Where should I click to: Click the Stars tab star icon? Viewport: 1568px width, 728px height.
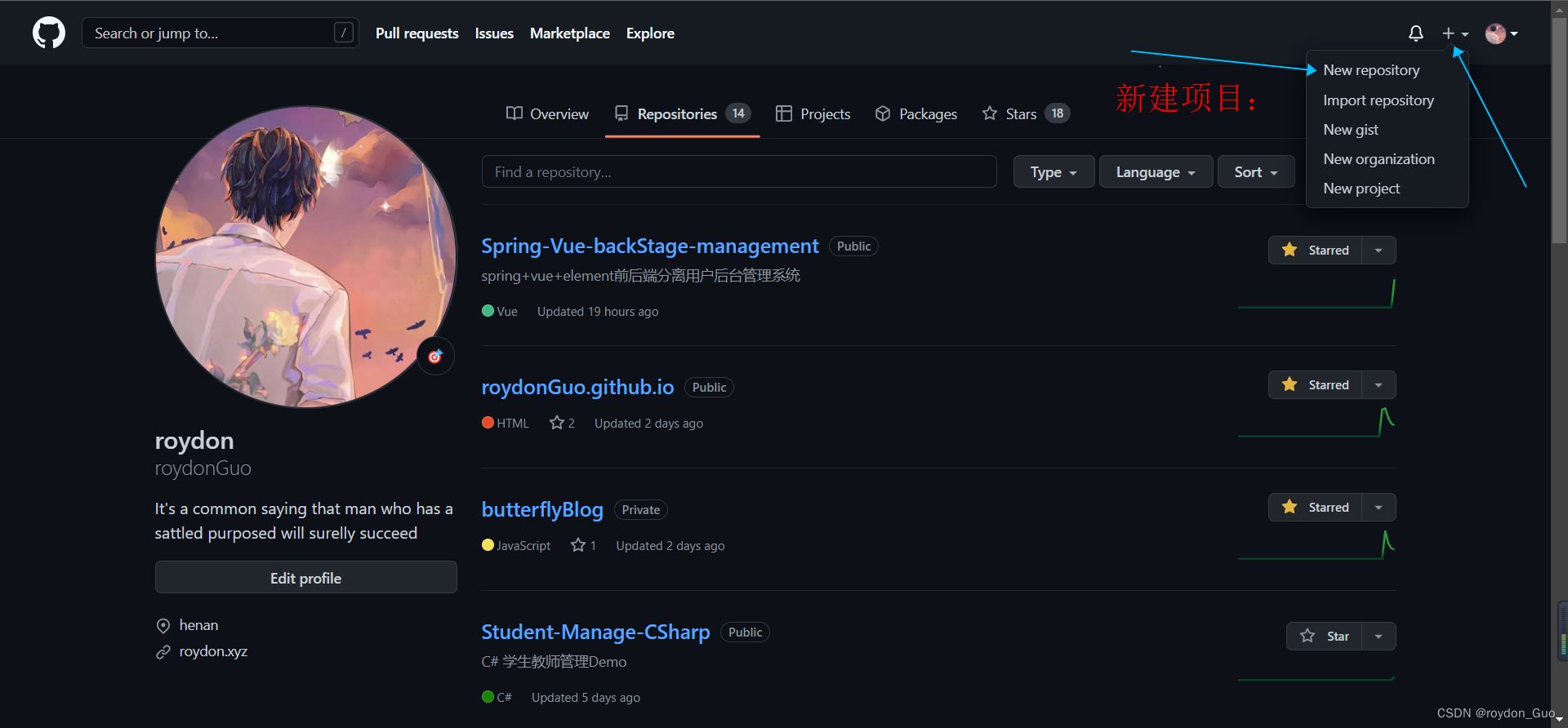click(990, 113)
